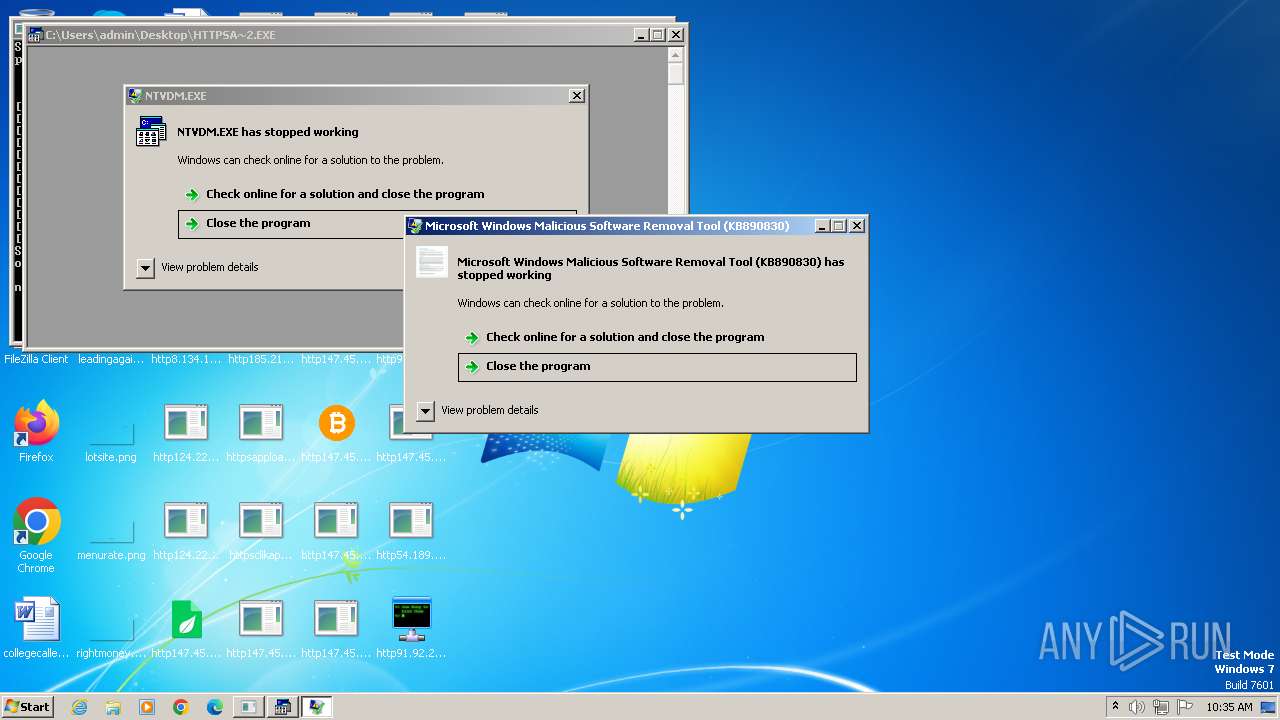Select the green leaf file icon
1280x720 pixels.
pyautogui.click(x=186, y=620)
